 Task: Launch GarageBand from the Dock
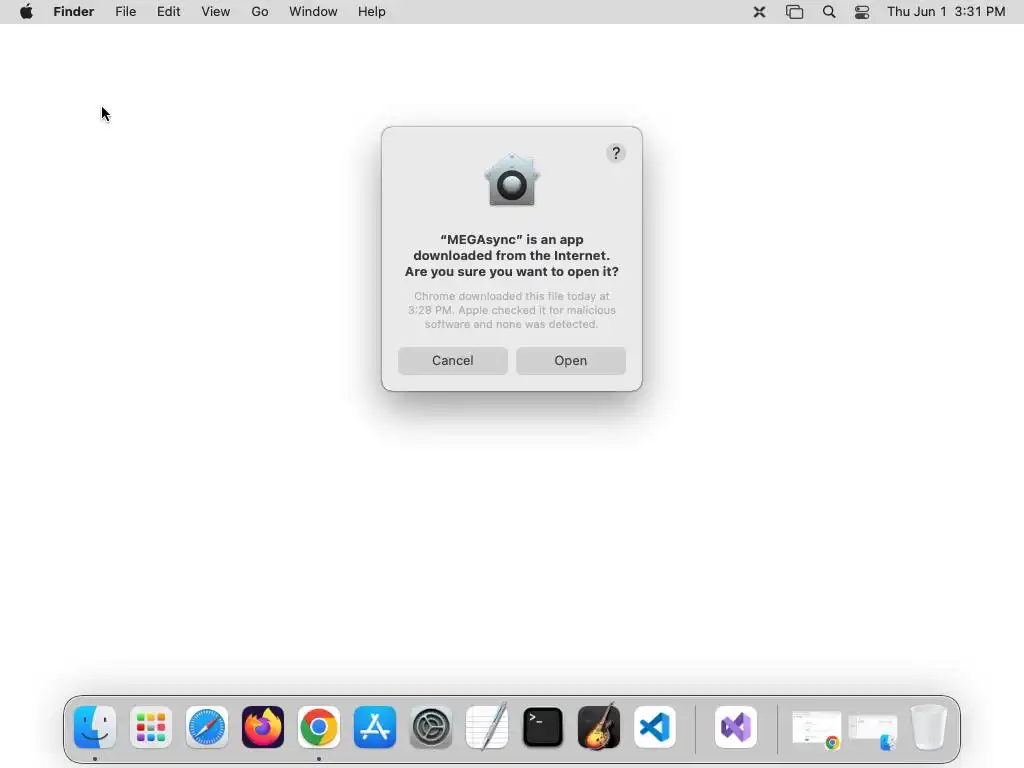tap(599, 727)
